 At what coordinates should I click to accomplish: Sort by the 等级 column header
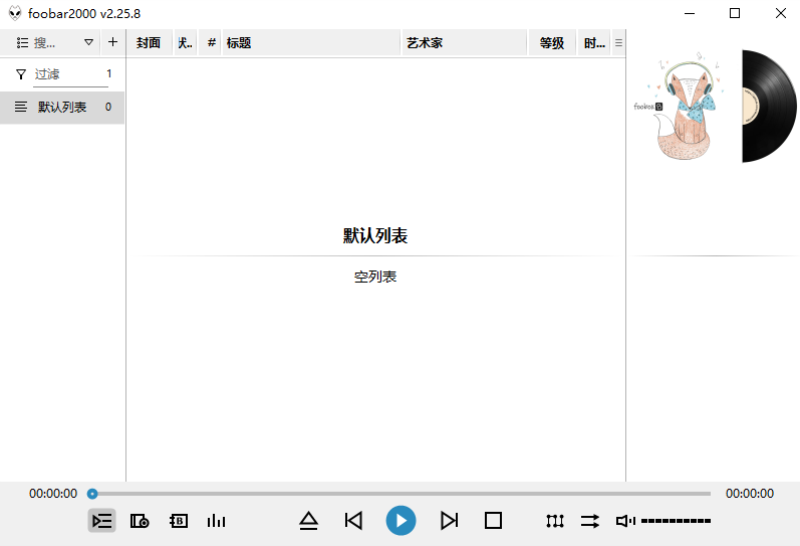552,43
